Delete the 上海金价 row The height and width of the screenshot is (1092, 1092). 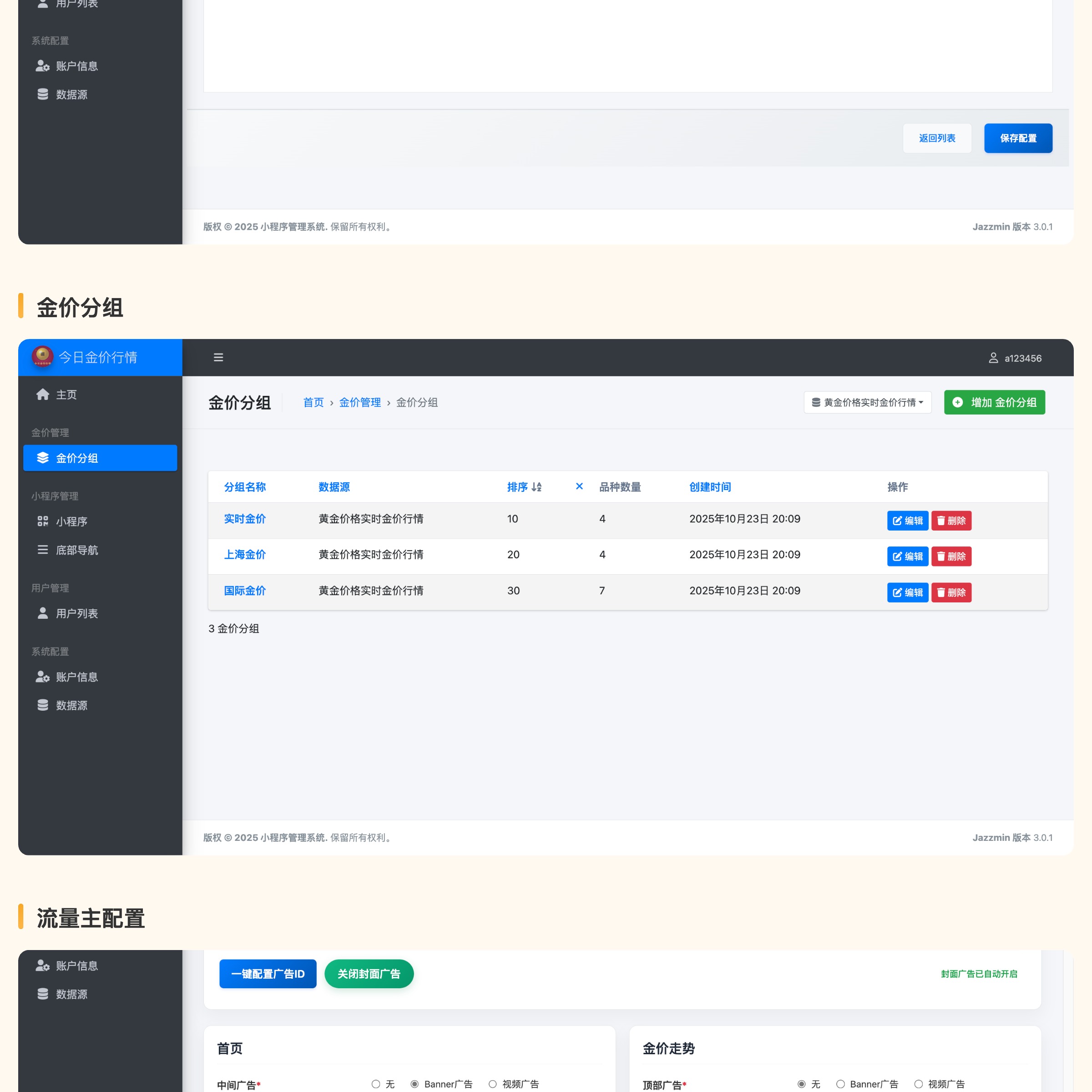click(950, 556)
